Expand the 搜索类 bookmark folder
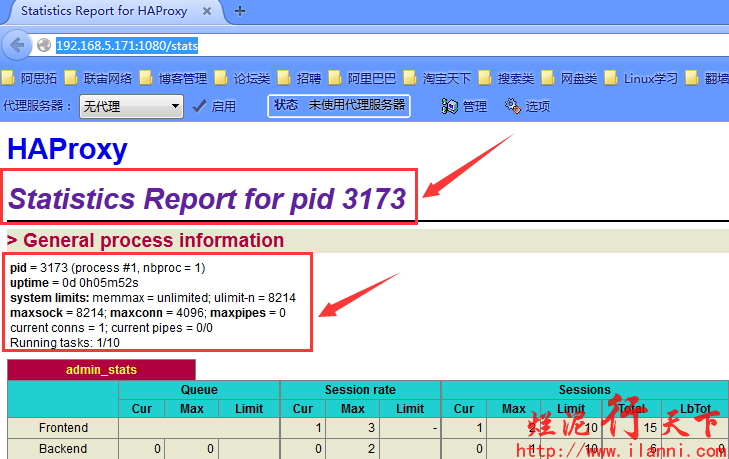Screen dimensions: 729x459 [x=507, y=78]
